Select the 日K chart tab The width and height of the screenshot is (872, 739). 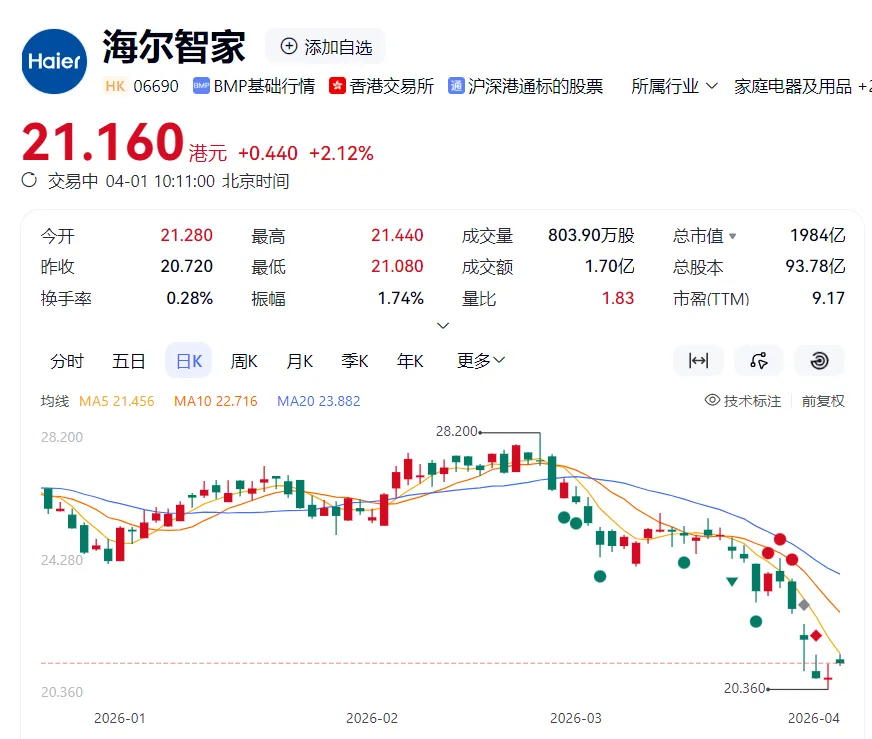pos(189,361)
